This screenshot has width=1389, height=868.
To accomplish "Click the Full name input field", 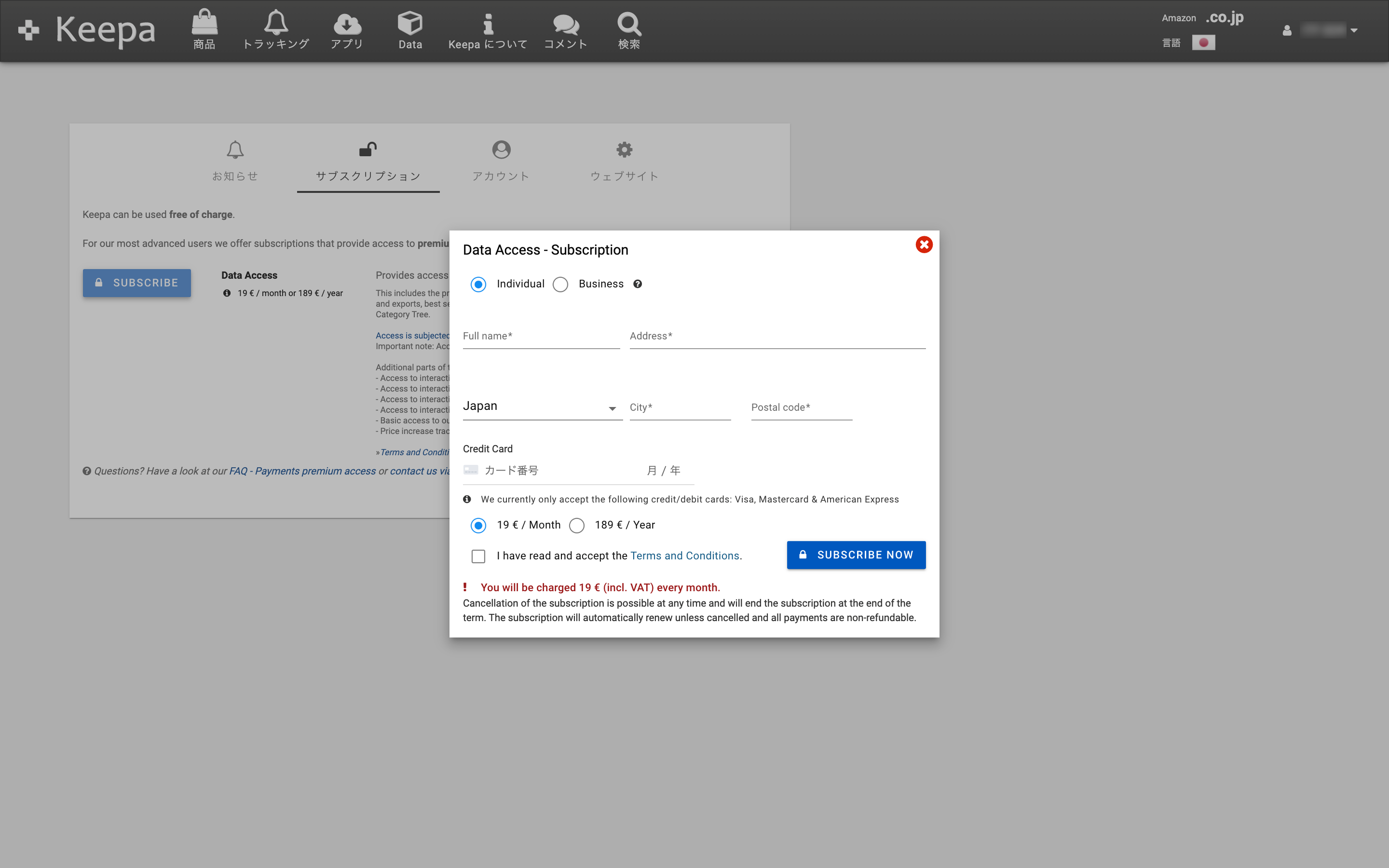I will [x=541, y=337].
